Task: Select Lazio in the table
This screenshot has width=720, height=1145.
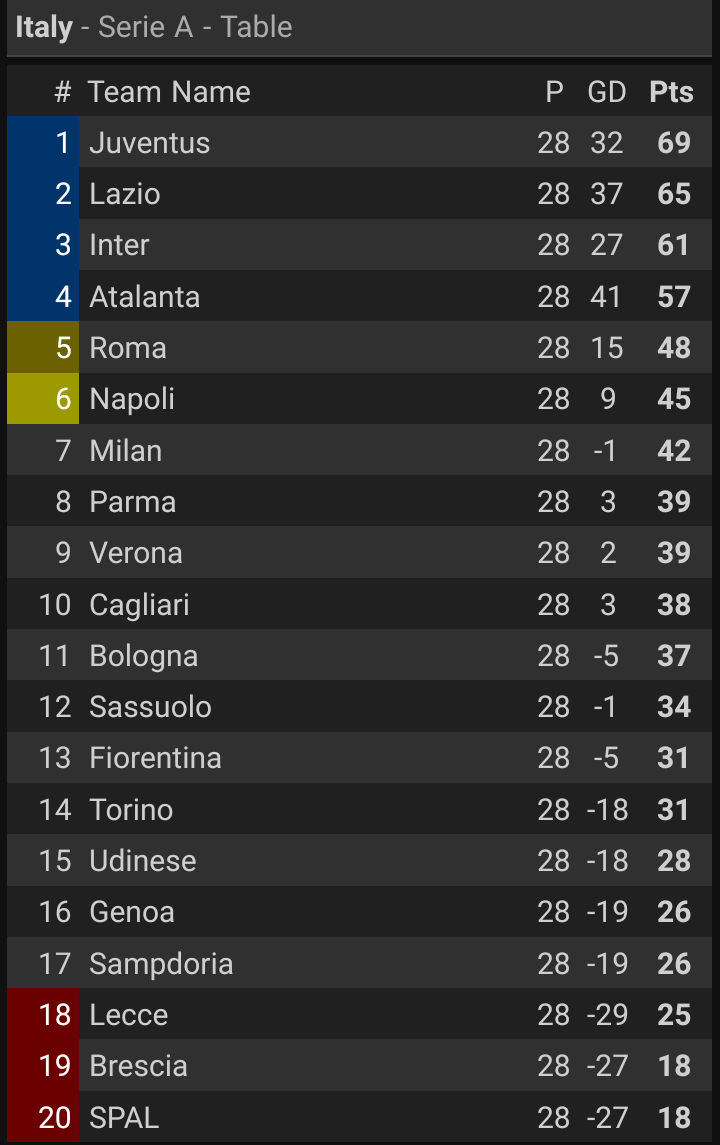Action: [x=125, y=194]
